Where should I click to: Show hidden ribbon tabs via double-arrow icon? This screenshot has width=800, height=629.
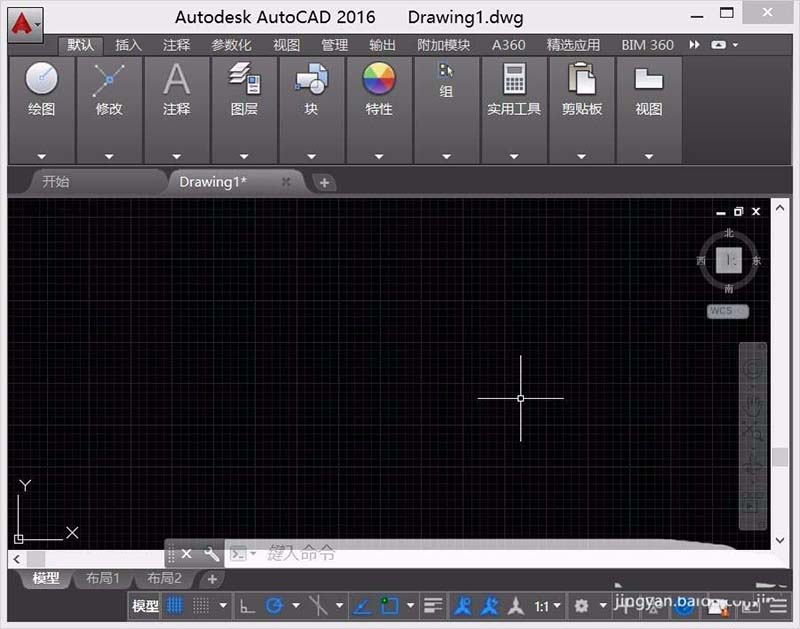[694, 45]
